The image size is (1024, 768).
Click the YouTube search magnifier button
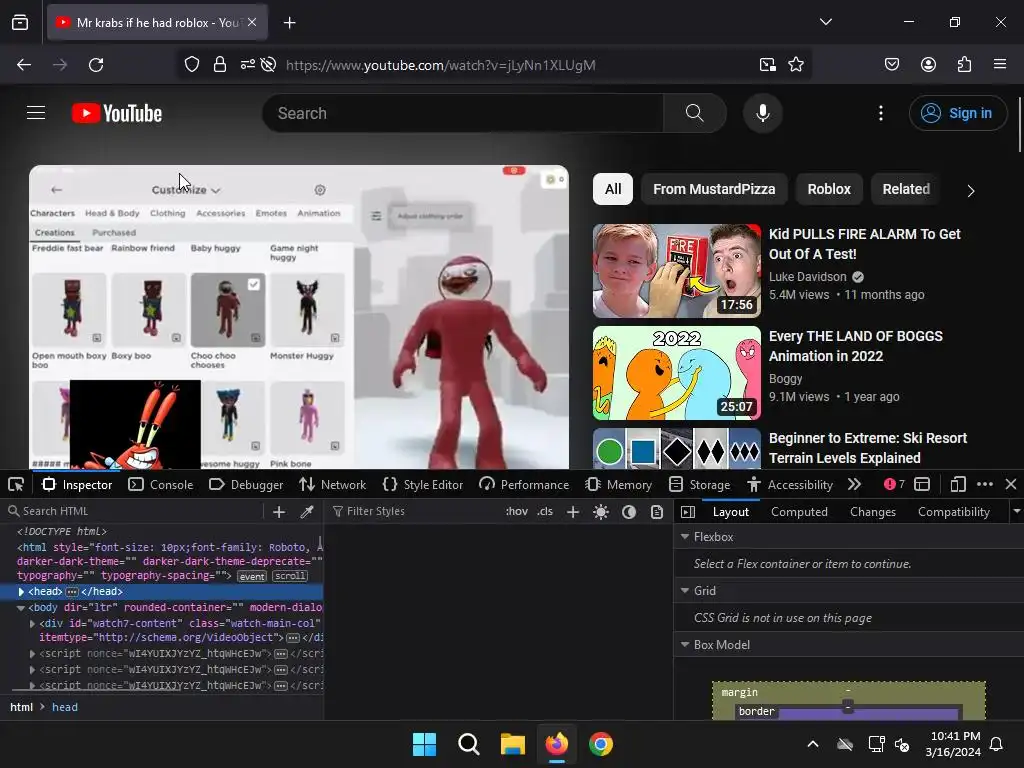click(695, 113)
